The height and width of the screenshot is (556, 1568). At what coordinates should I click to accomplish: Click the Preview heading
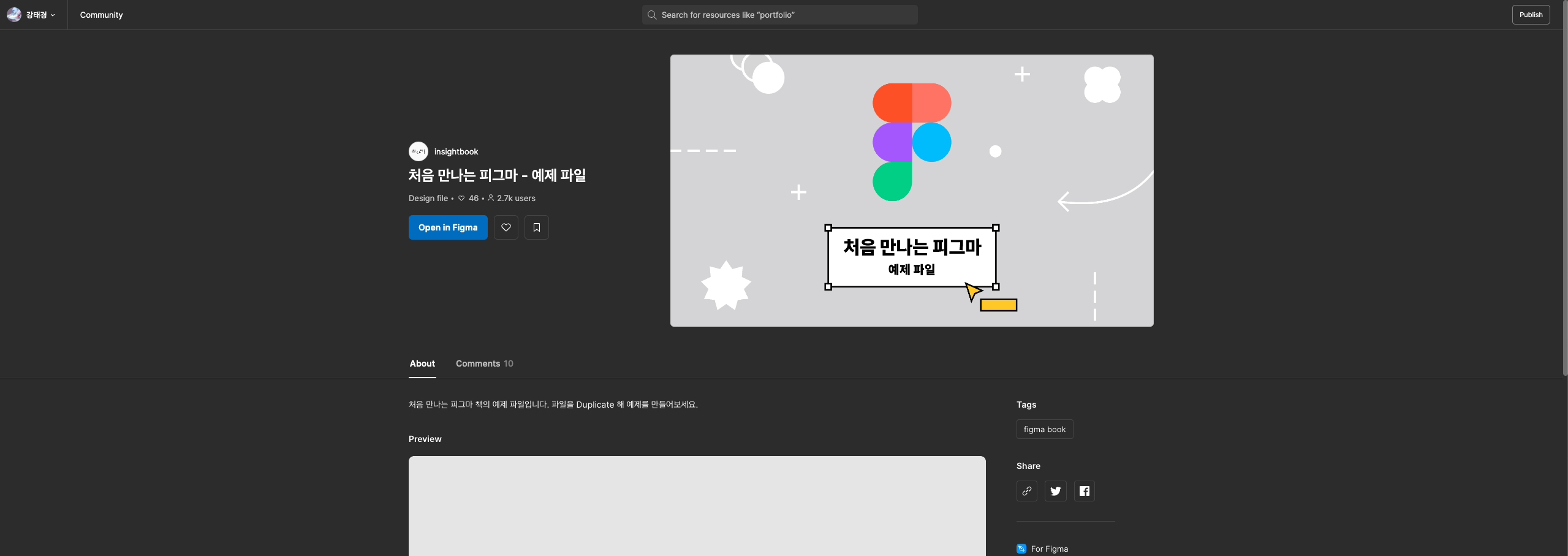425,439
